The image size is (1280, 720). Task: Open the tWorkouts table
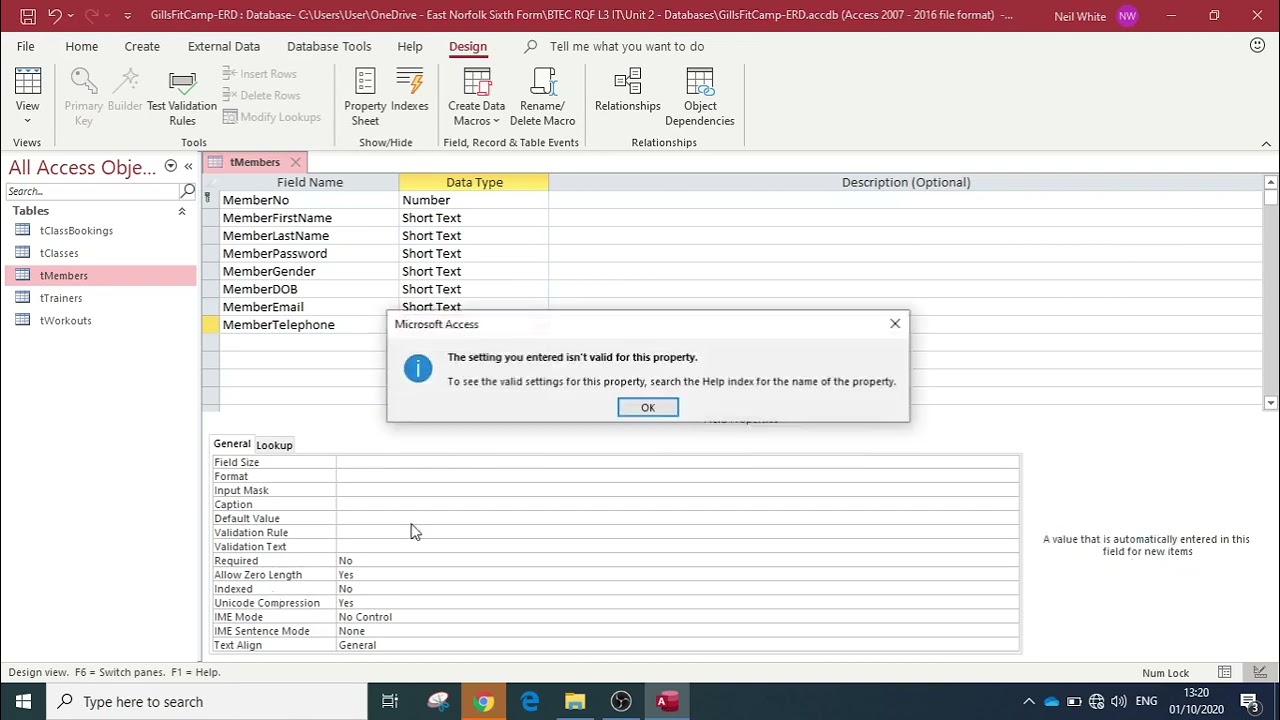click(x=65, y=320)
